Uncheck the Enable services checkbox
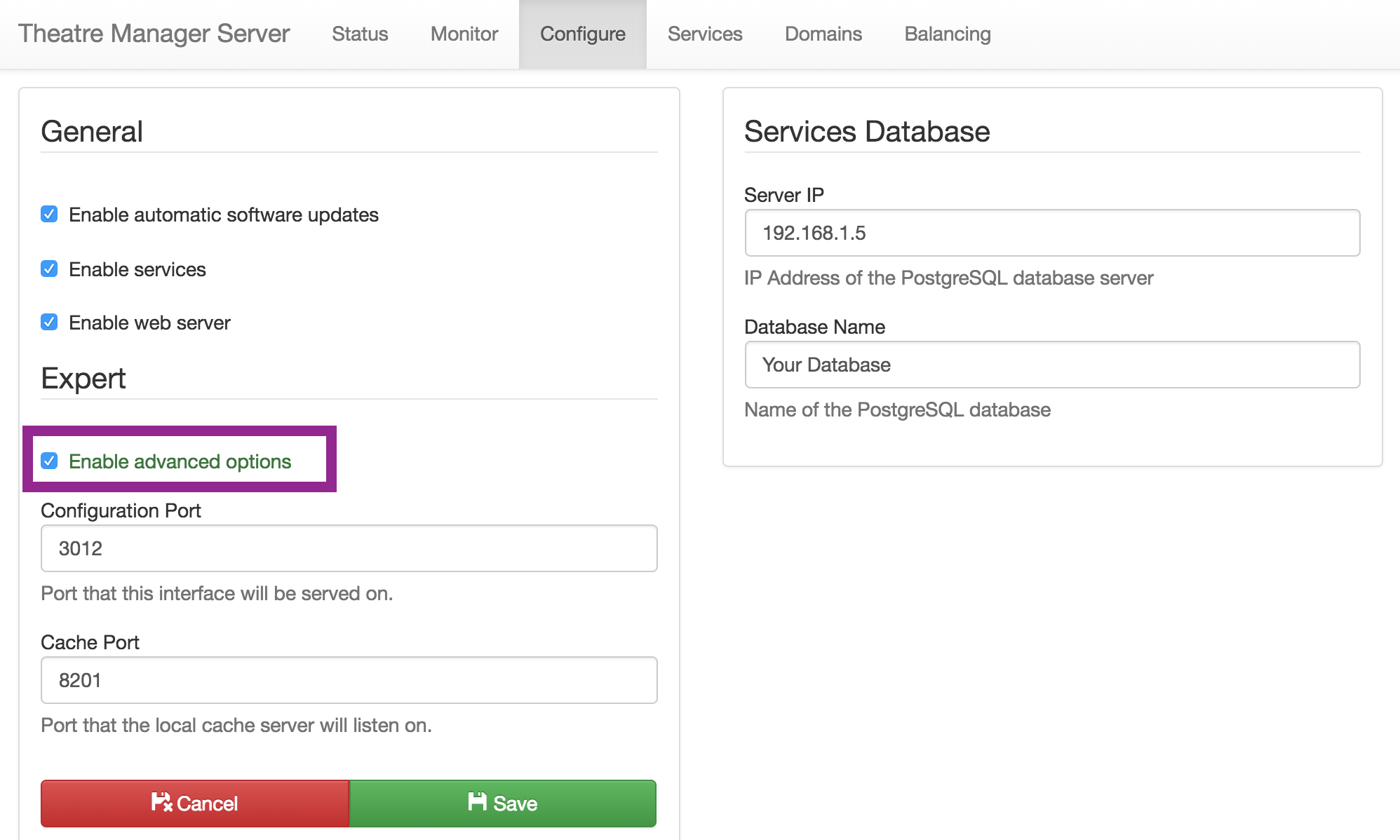Screen dimensions: 1400x840 [49, 269]
